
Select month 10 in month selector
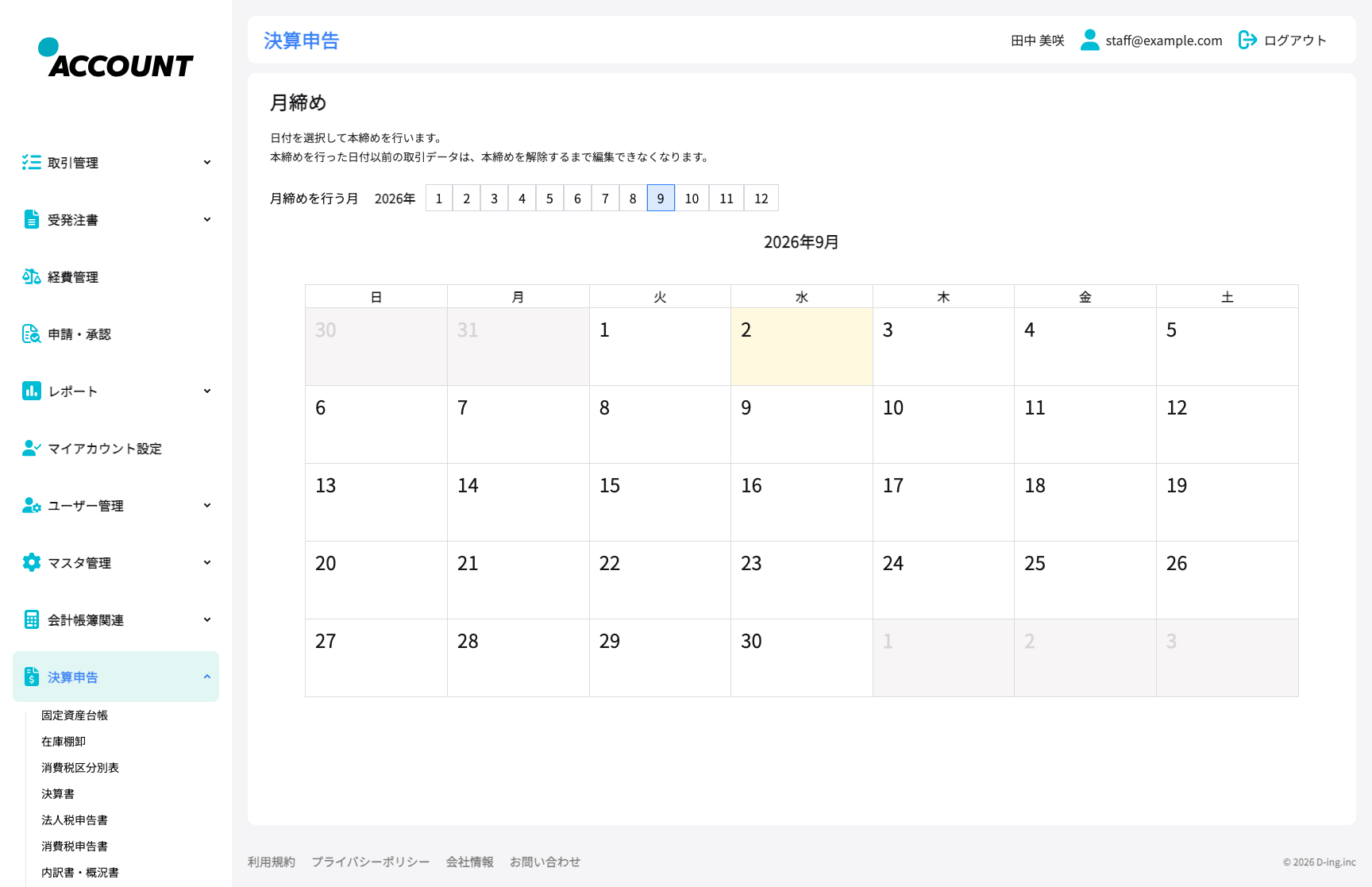[x=692, y=199]
